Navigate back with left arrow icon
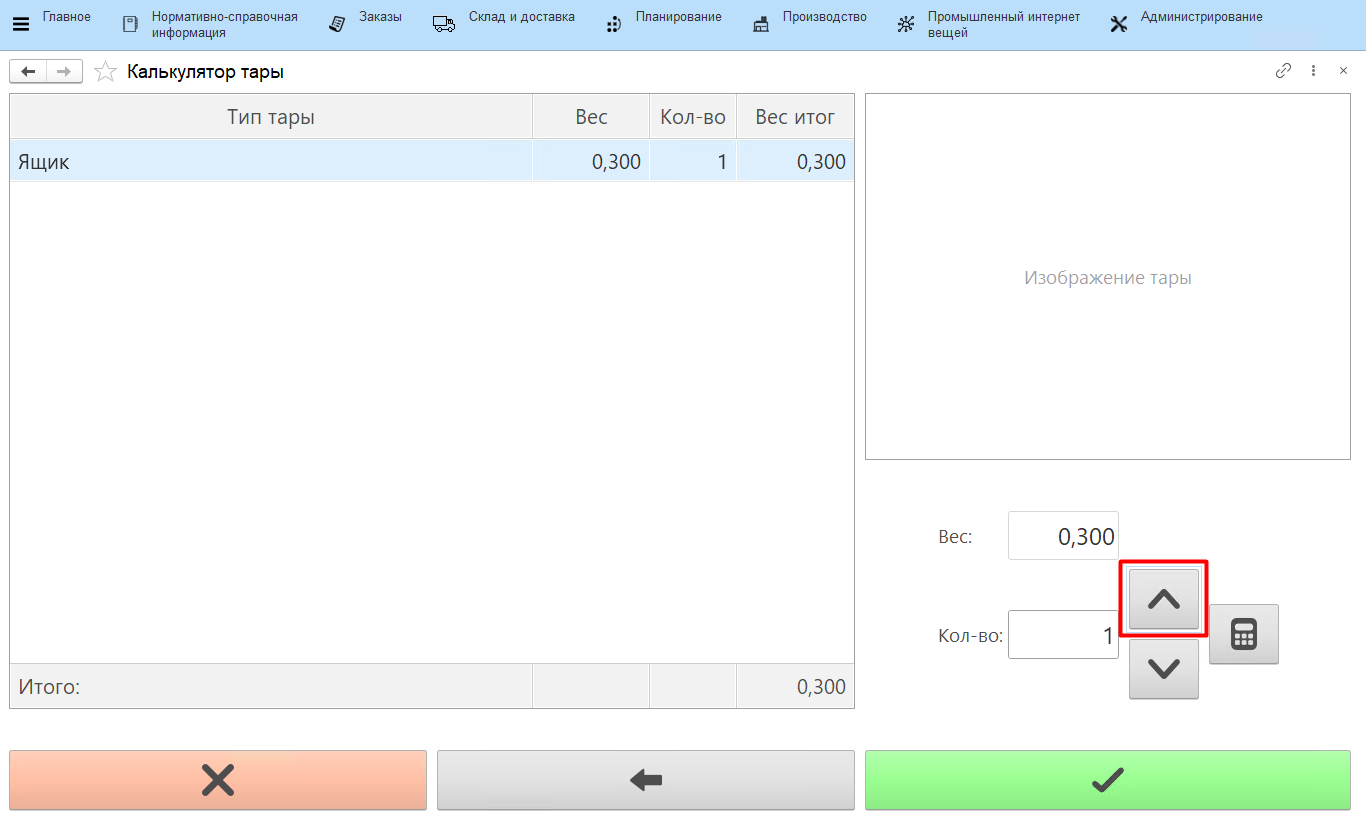 click(28, 72)
